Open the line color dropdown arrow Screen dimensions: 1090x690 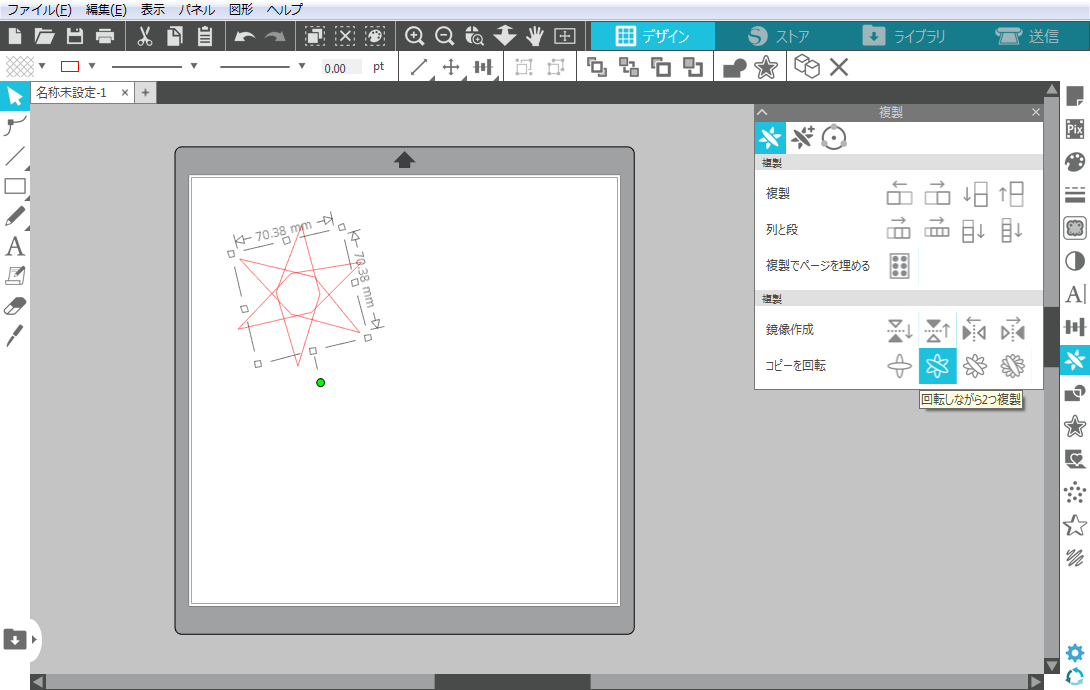(x=92, y=67)
